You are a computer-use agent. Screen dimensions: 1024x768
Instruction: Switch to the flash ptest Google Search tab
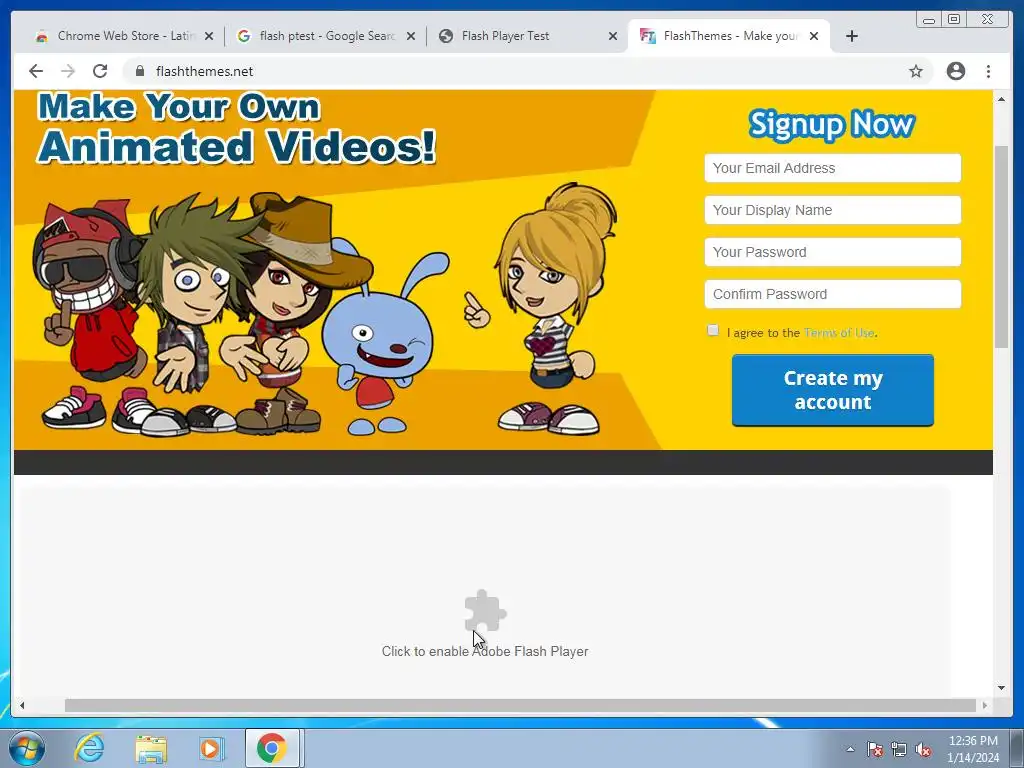(325, 36)
